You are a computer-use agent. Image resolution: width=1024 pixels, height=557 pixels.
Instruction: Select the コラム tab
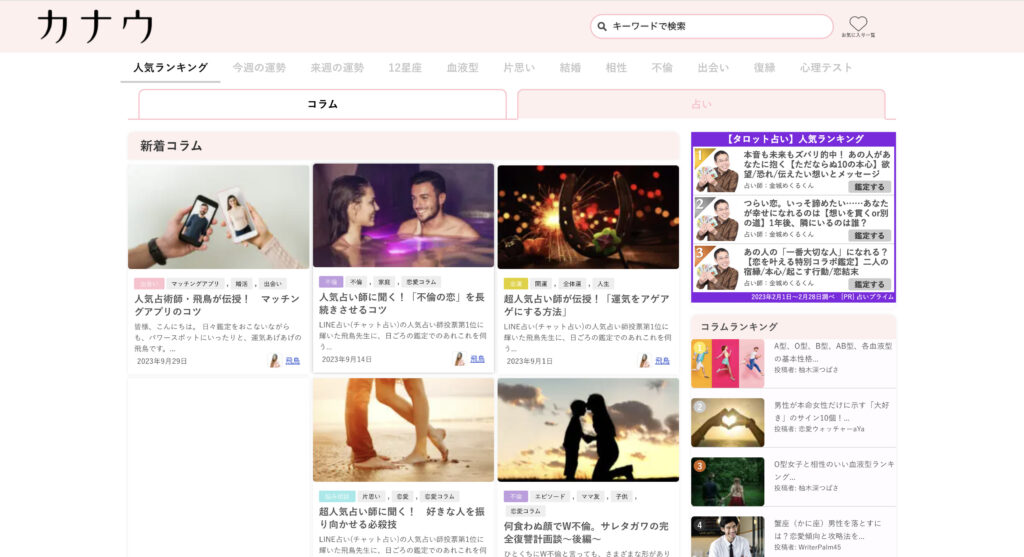(x=322, y=104)
